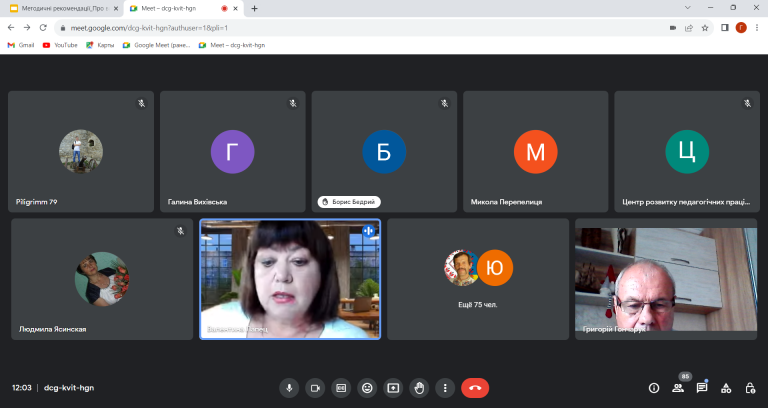
Task: Raise hand using the hand icon
Action: [419, 388]
